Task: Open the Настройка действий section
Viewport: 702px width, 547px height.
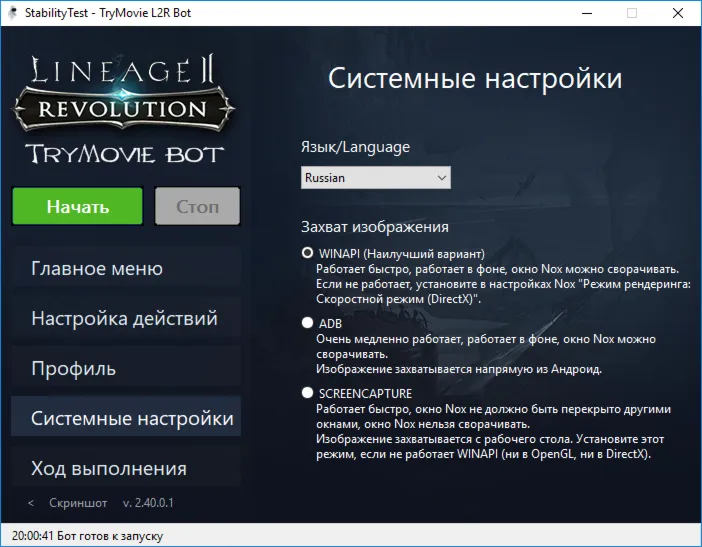Action: (126, 318)
